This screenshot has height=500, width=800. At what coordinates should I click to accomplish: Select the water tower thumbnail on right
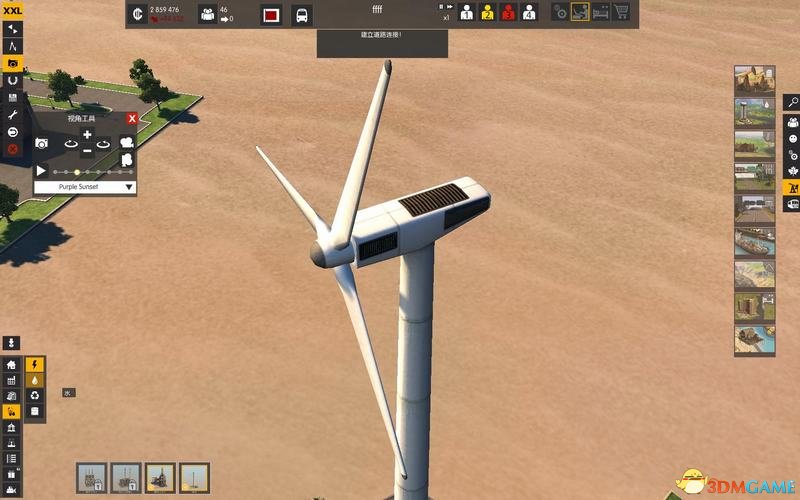tap(755, 113)
